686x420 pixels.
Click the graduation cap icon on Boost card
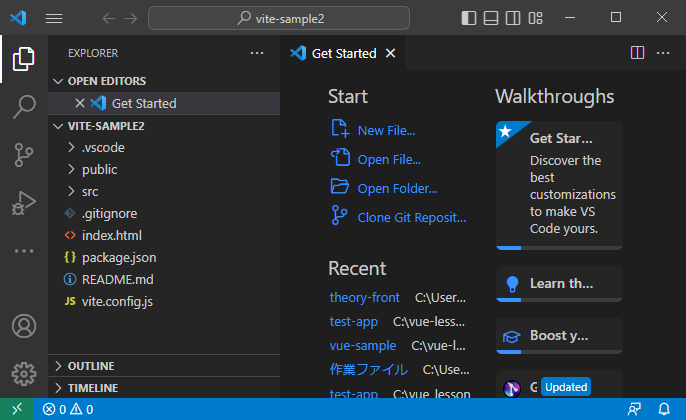[x=511, y=336]
